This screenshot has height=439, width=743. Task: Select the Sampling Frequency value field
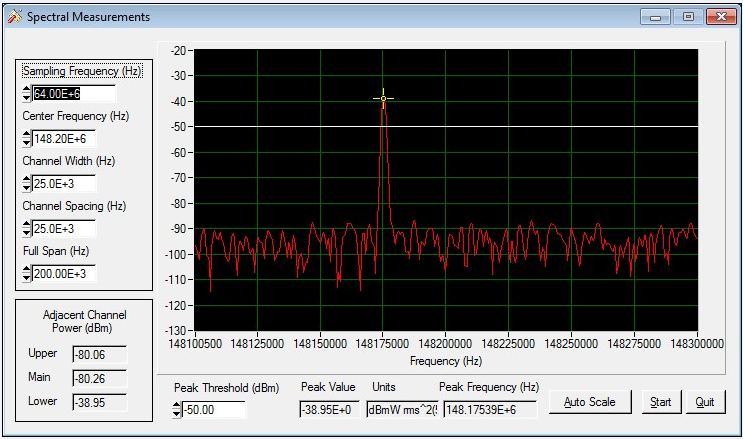pos(73,94)
